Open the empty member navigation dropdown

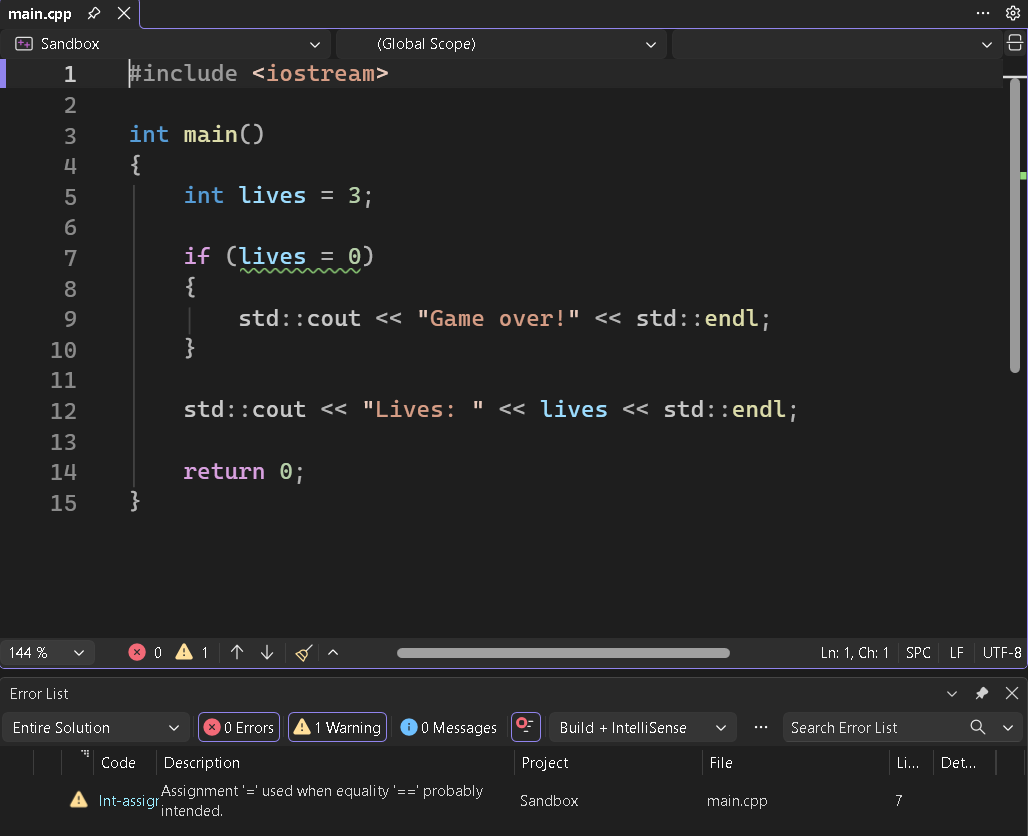(837, 44)
